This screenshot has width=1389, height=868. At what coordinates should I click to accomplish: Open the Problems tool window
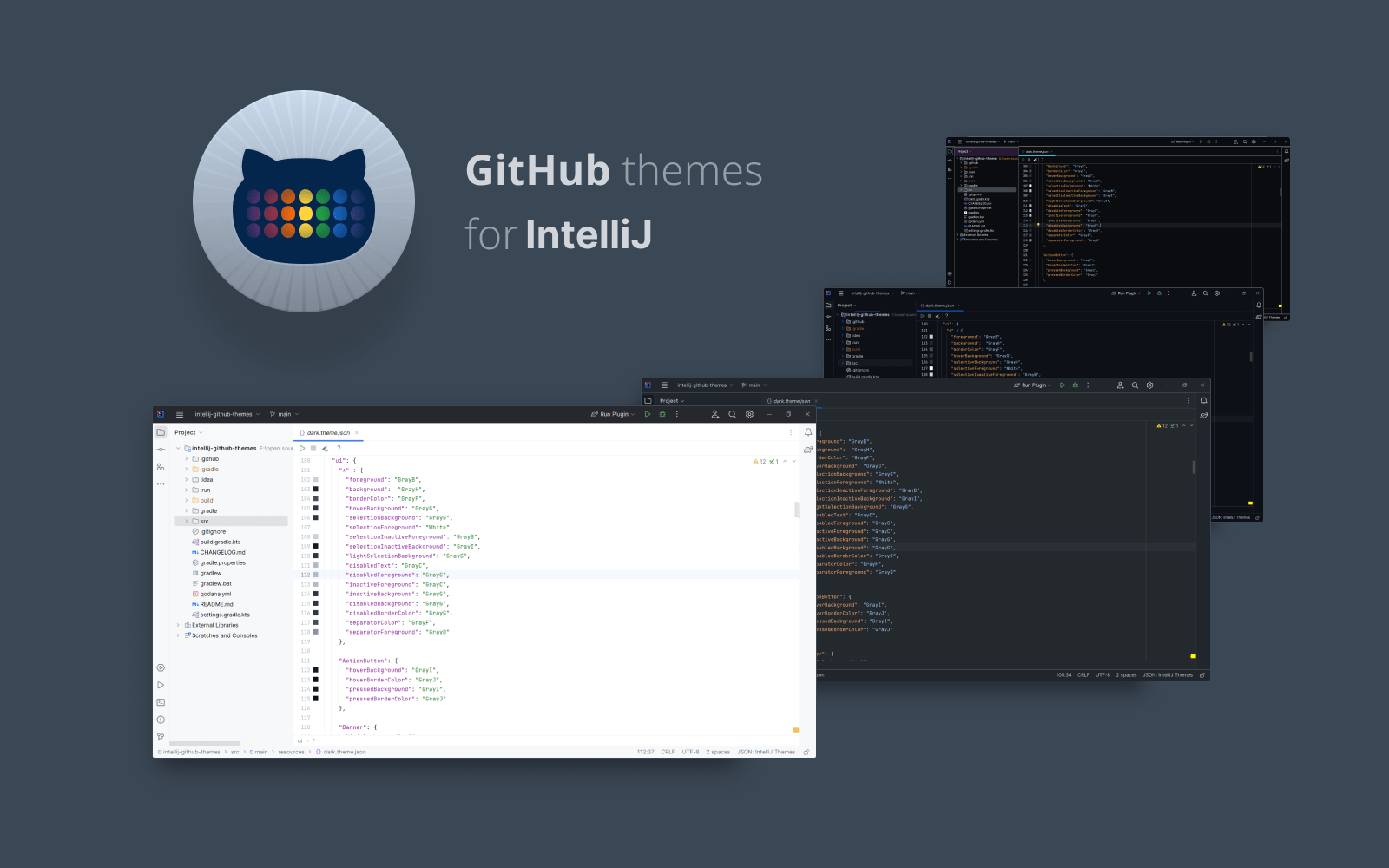click(x=161, y=720)
